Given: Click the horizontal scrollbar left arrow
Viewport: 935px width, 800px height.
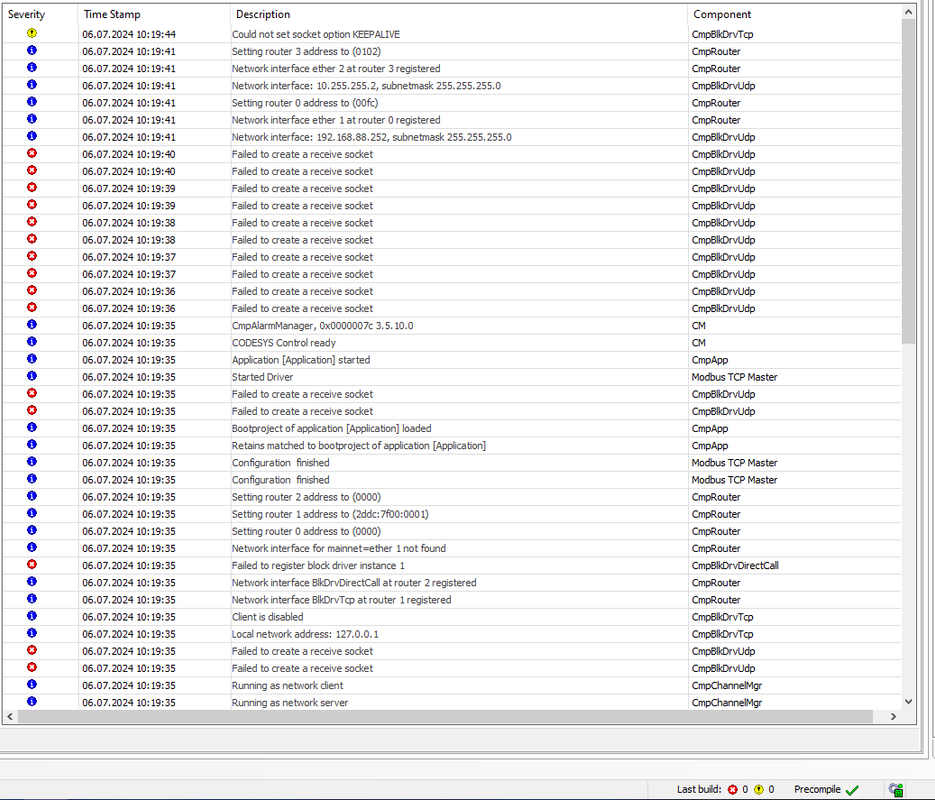Looking at the screenshot, I should click(10, 717).
